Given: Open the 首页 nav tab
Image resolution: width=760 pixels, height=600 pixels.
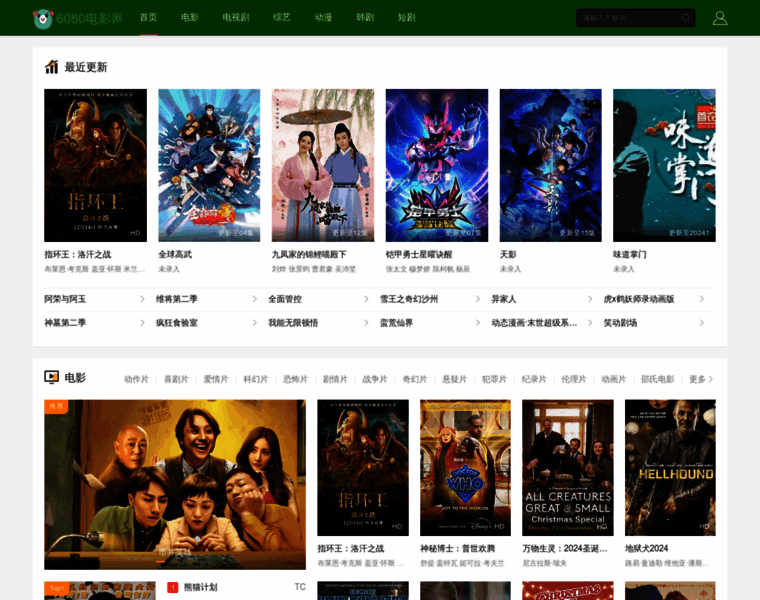Looking at the screenshot, I should point(148,17).
